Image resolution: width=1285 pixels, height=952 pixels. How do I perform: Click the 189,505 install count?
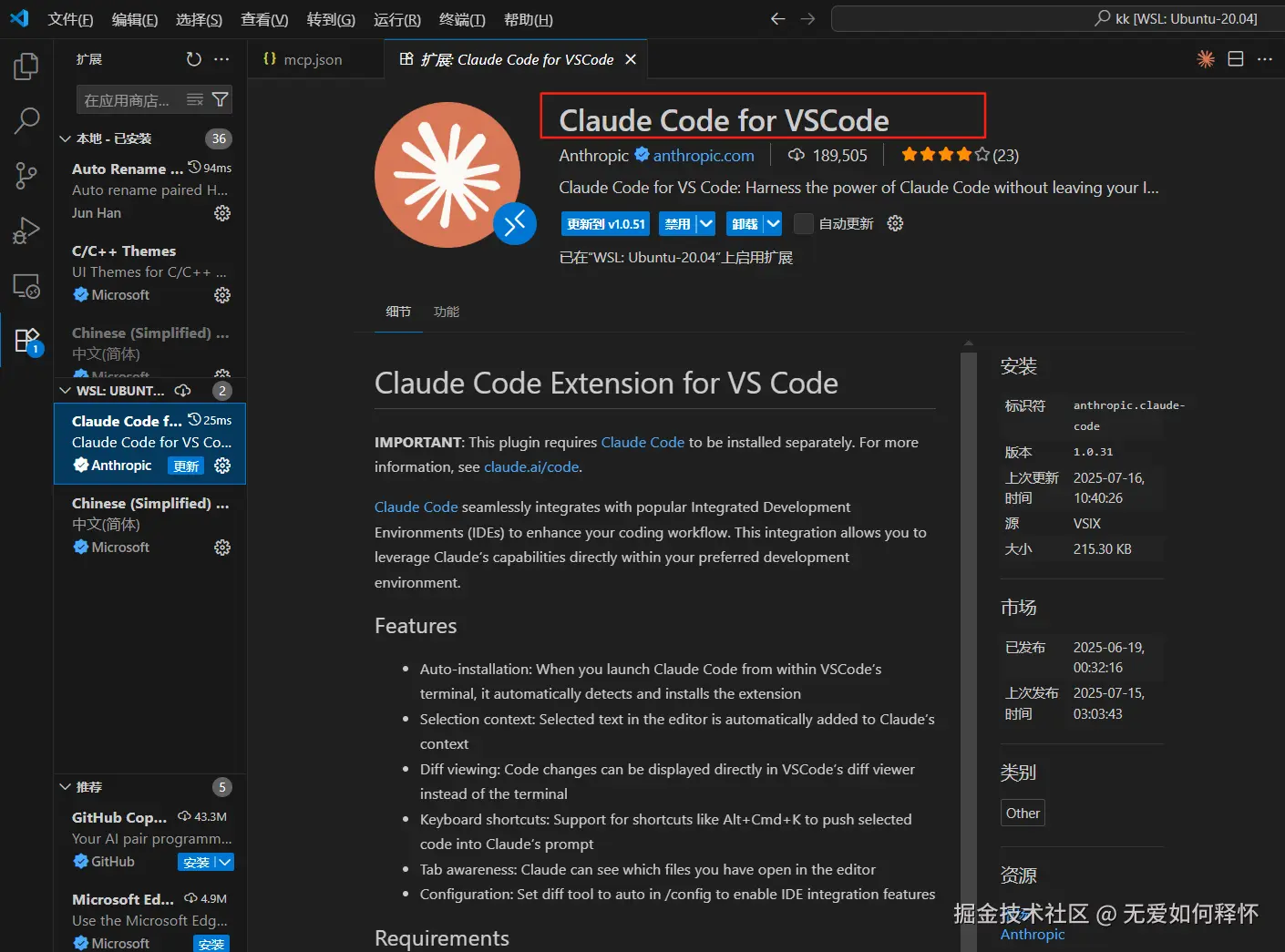click(828, 156)
